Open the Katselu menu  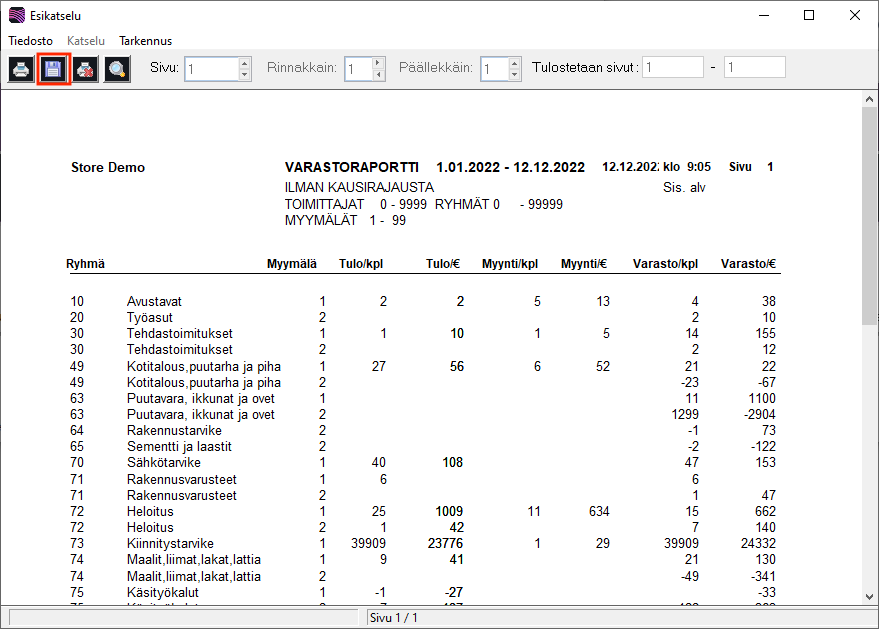click(x=86, y=41)
